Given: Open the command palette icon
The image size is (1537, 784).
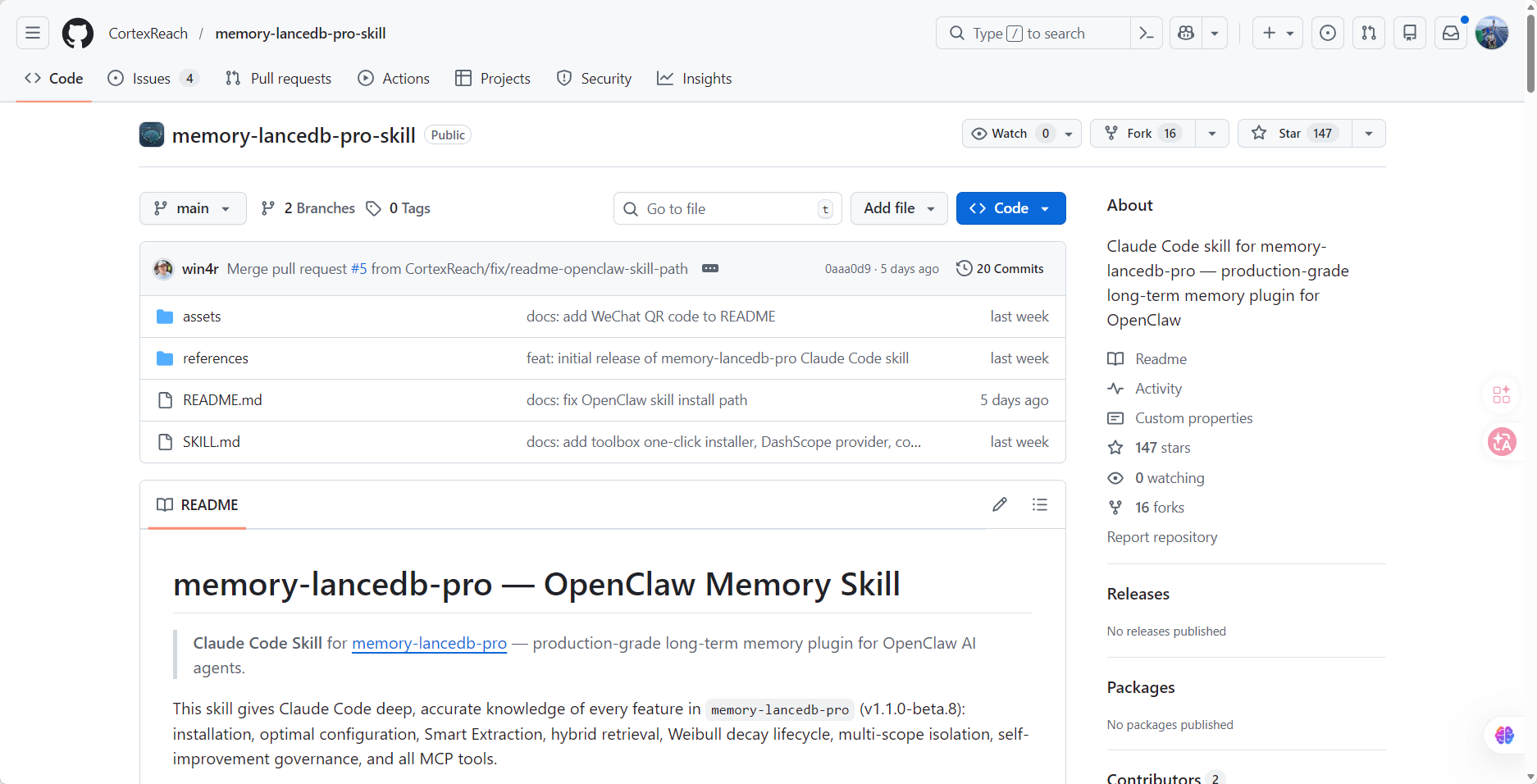Looking at the screenshot, I should click(x=1147, y=33).
